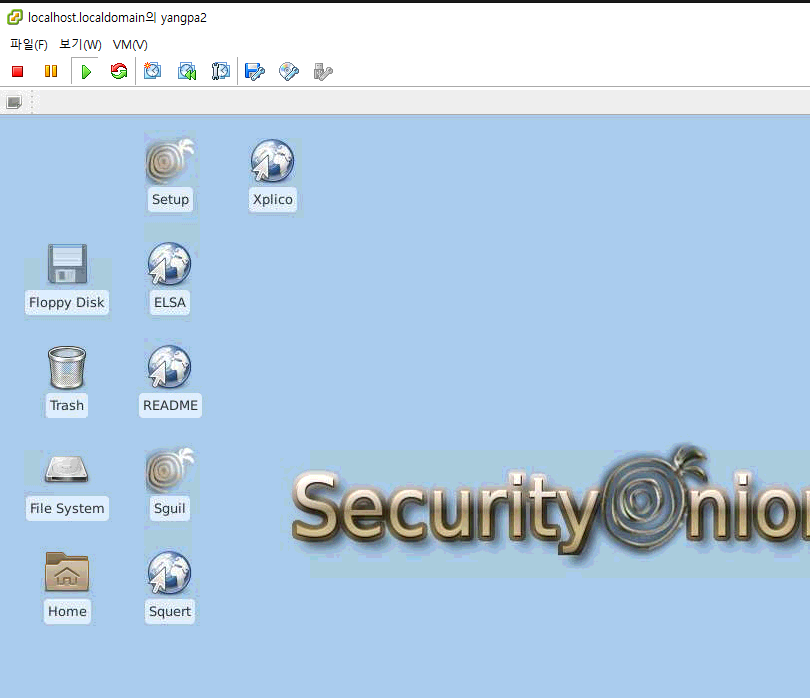Open the Snapshot Manager
The image size is (810, 698).
221,71
